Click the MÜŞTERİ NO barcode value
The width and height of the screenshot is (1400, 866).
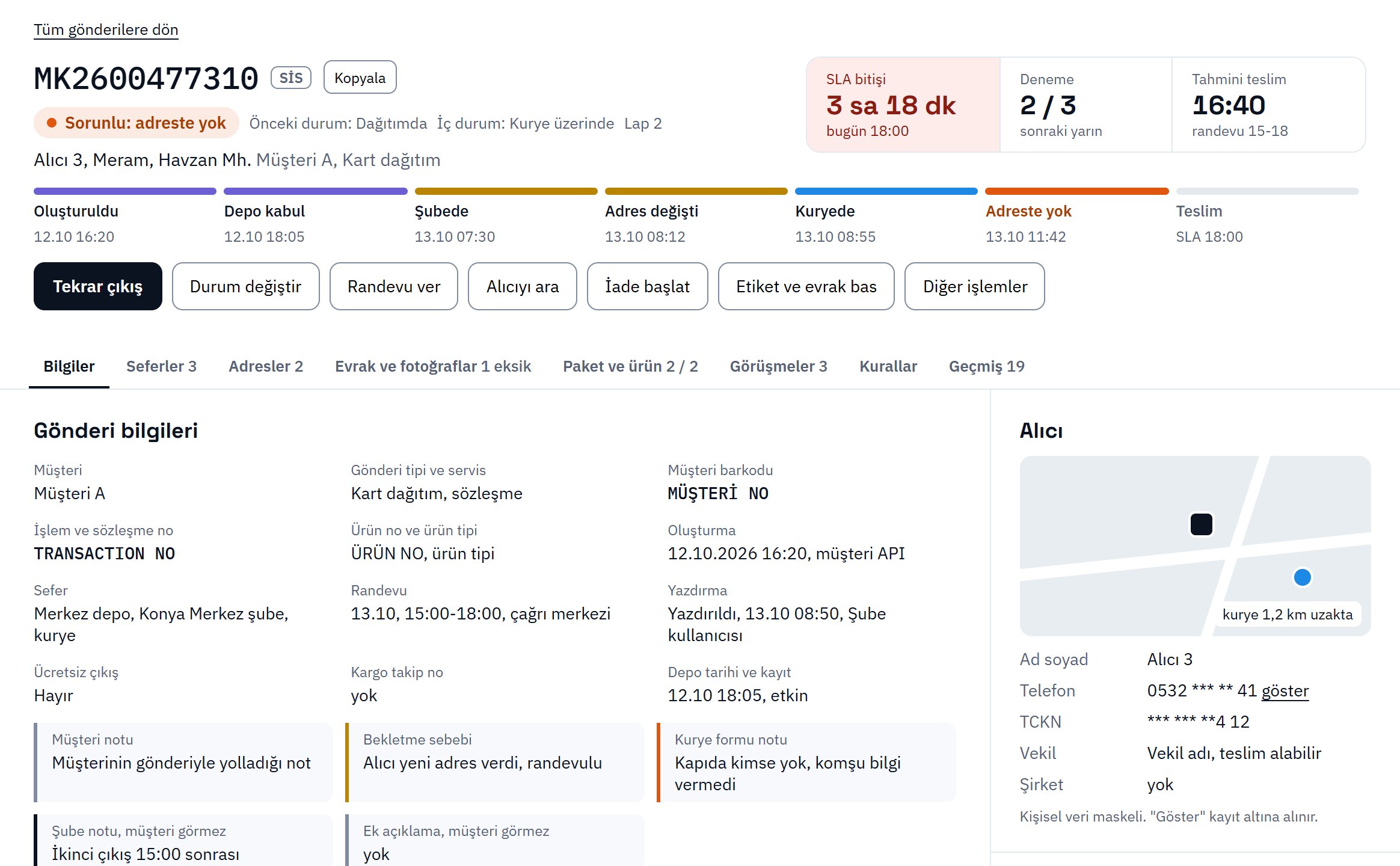pos(718,493)
